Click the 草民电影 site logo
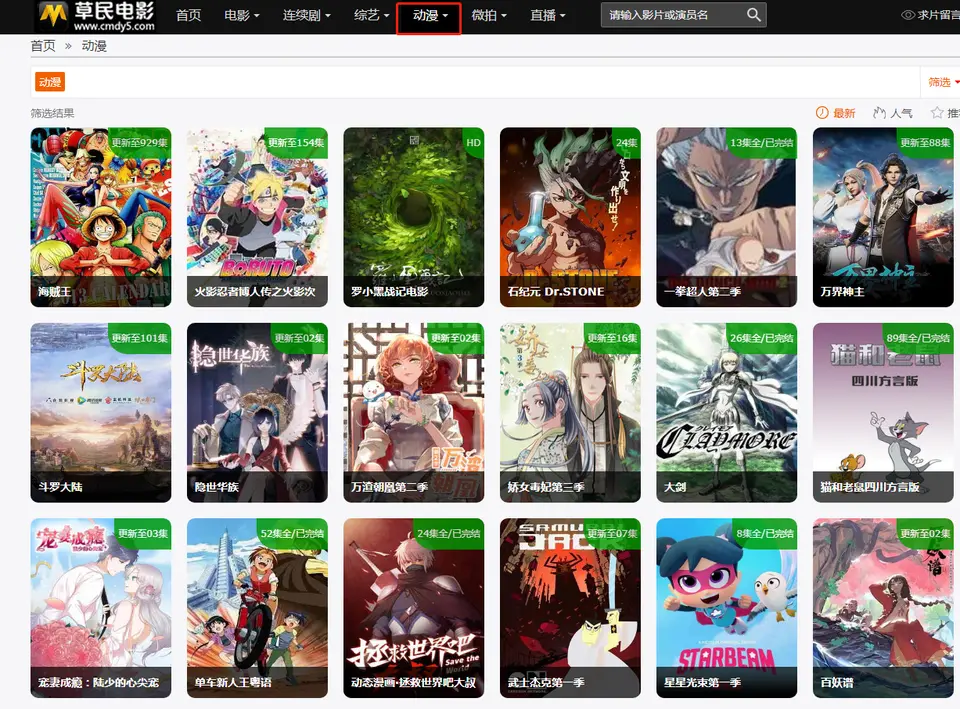The image size is (960, 709). (x=96, y=16)
